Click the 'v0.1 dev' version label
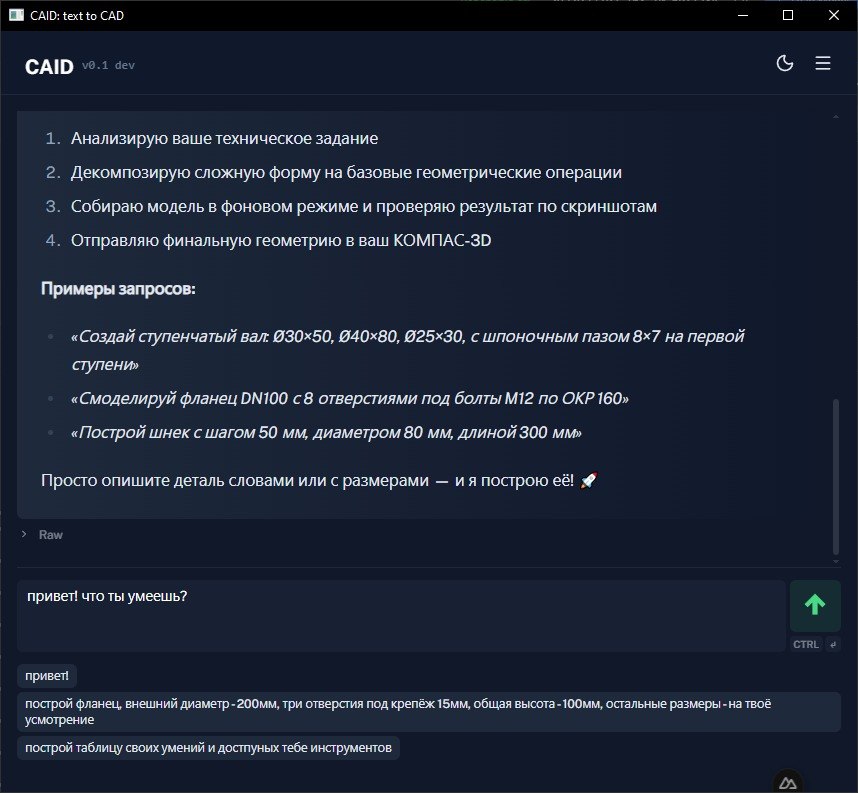Image resolution: width=858 pixels, height=793 pixels. (108, 65)
